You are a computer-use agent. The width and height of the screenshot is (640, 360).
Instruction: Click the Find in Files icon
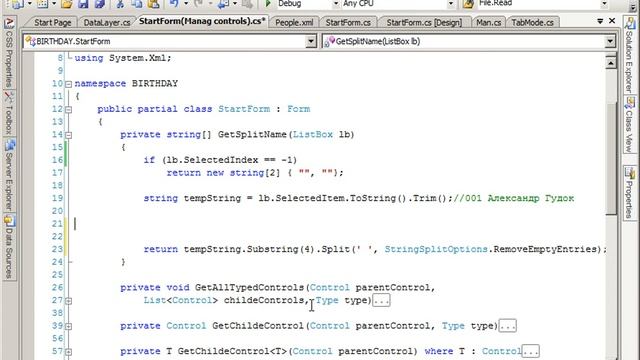[x=469, y=4]
